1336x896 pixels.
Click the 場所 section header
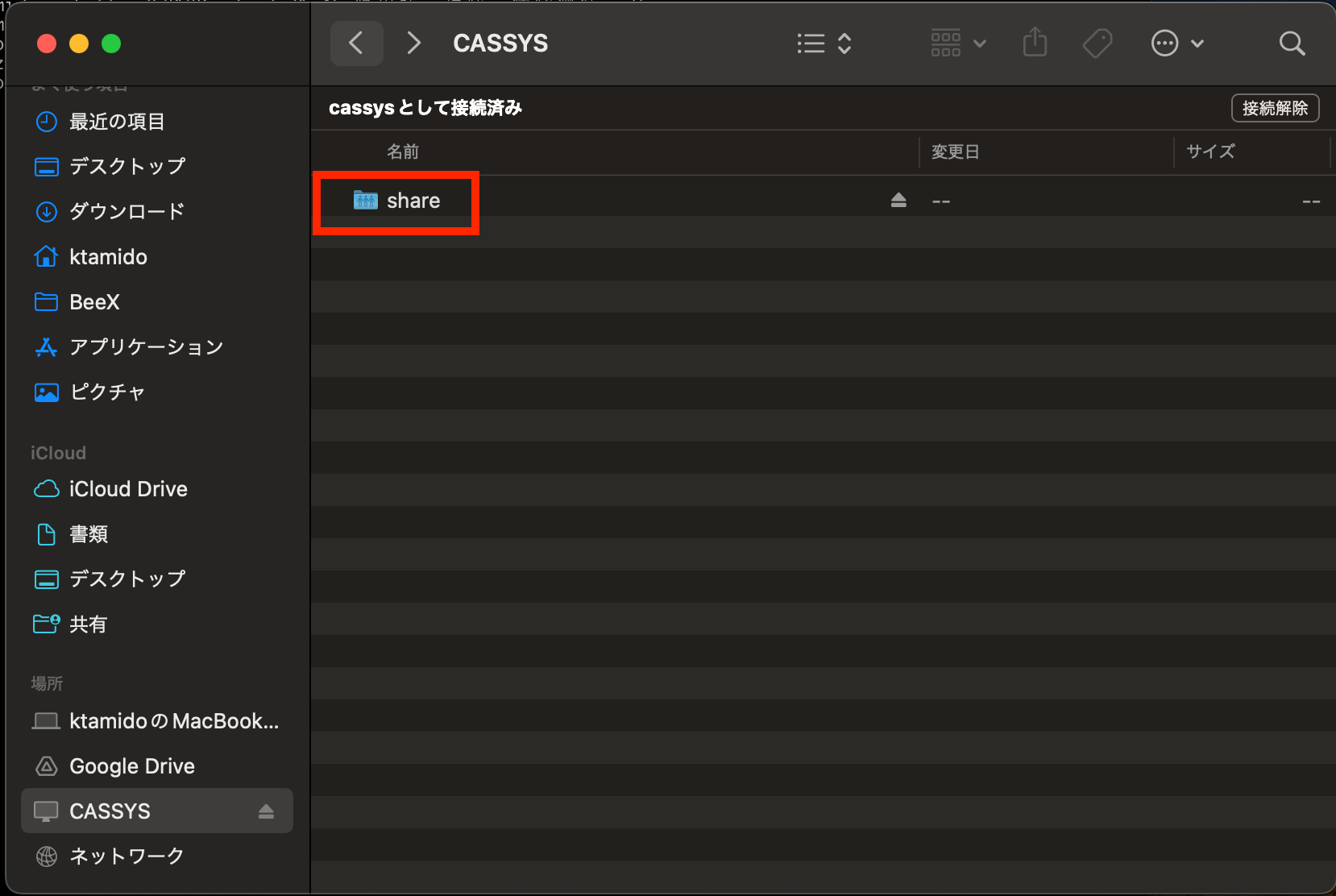click(x=47, y=683)
